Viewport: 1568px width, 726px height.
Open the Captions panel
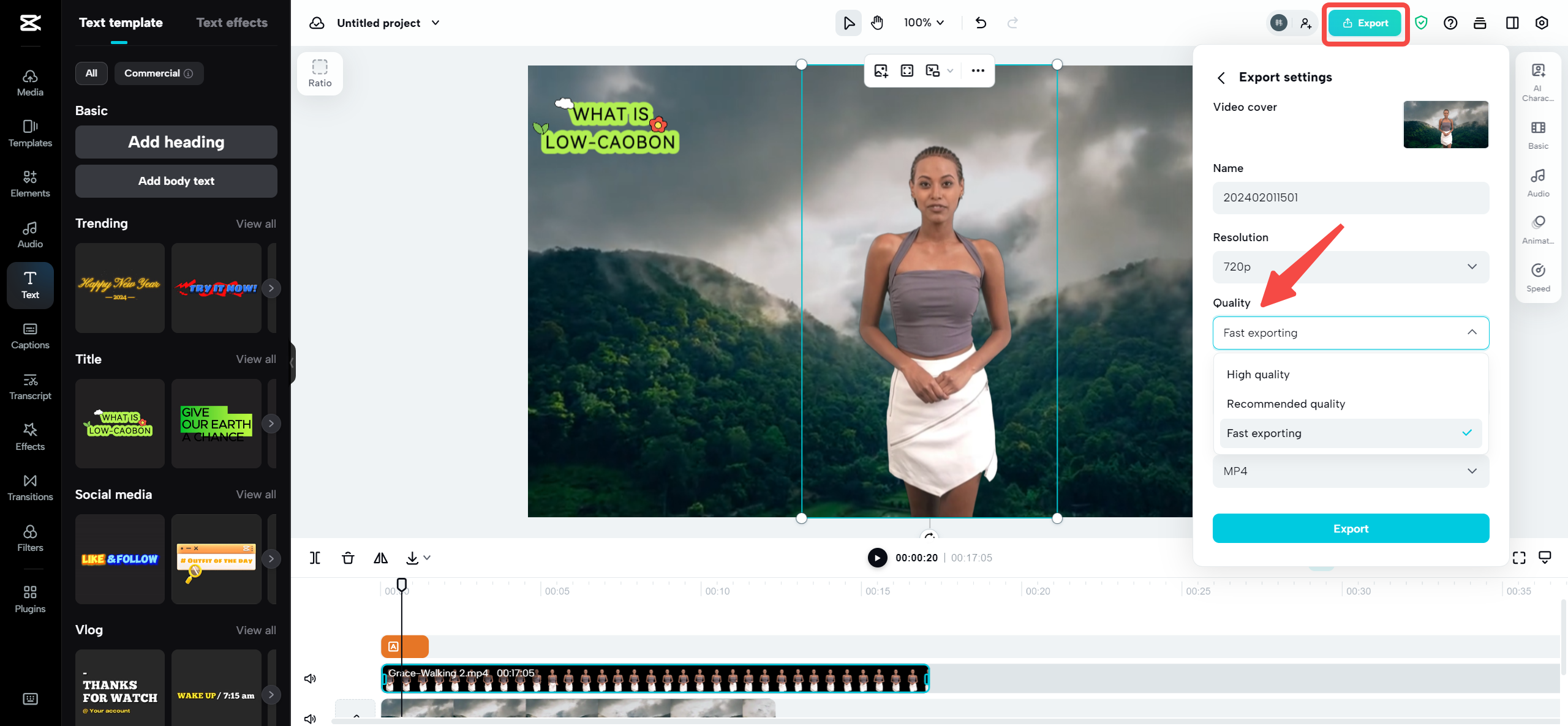[x=29, y=335]
